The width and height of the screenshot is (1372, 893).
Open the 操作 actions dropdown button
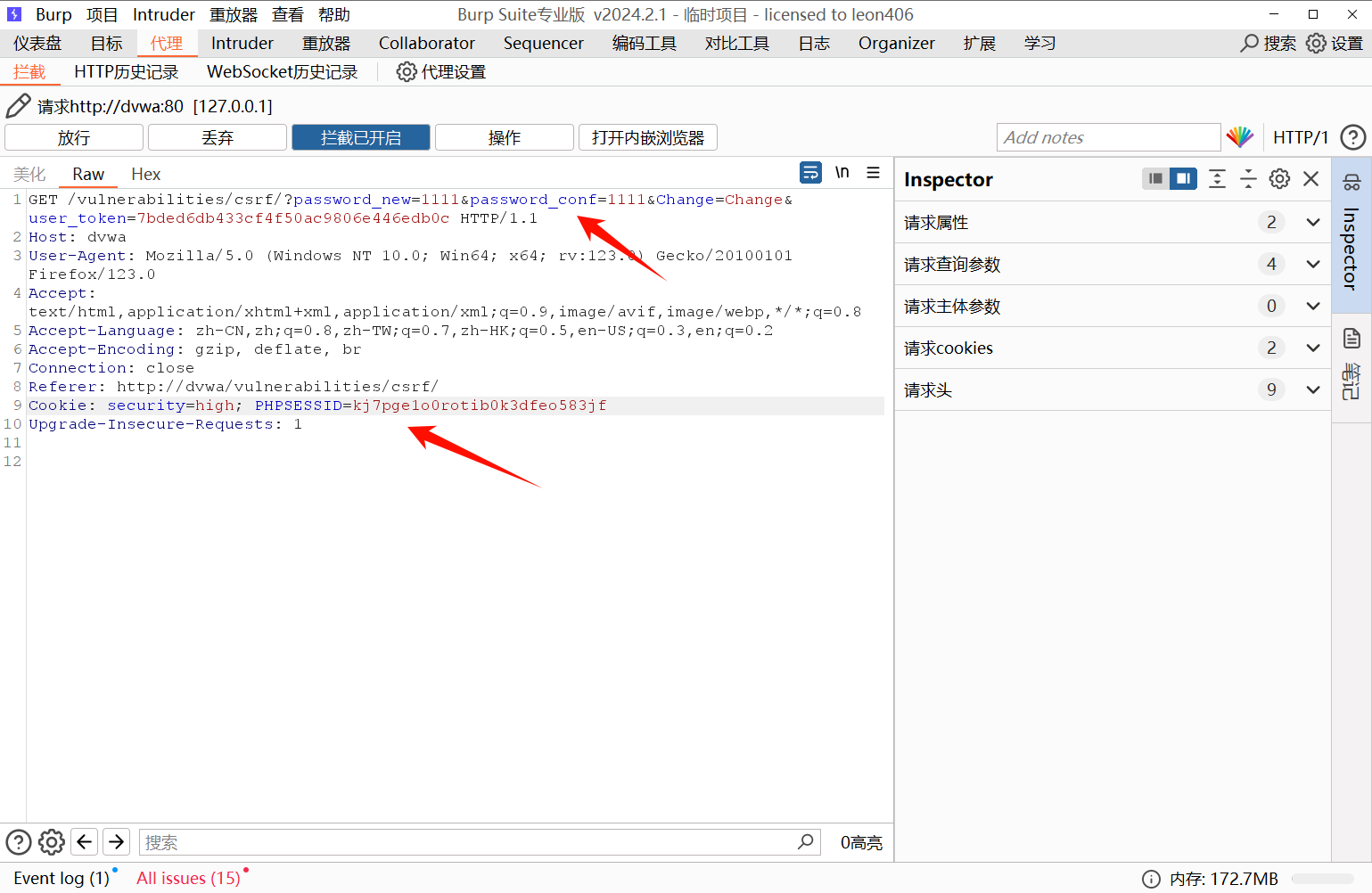(x=505, y=137)
